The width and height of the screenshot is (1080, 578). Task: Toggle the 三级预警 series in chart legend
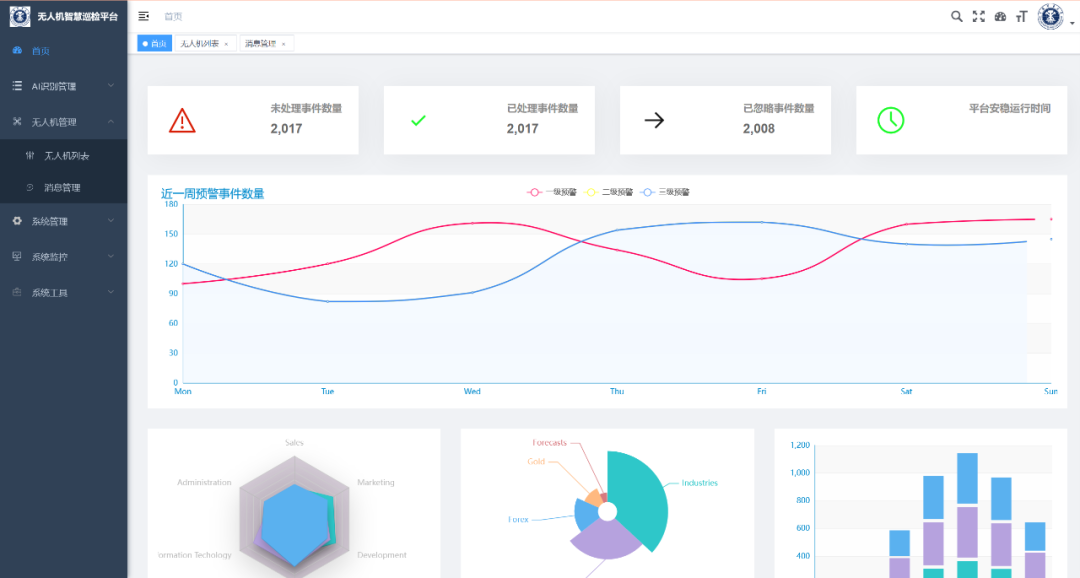665,192
